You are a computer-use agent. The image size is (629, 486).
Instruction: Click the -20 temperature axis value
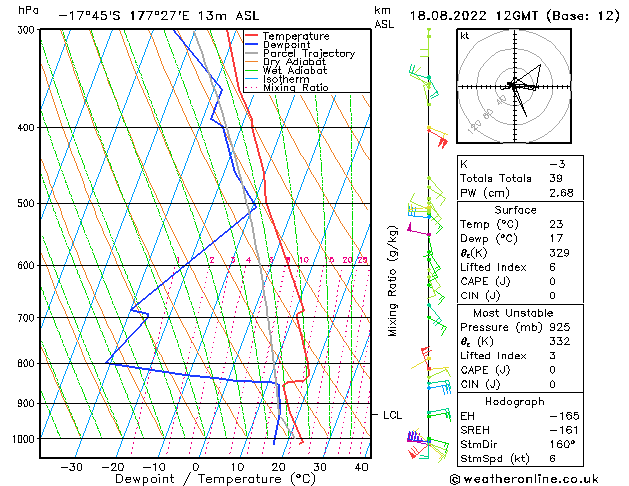[113, 467]
